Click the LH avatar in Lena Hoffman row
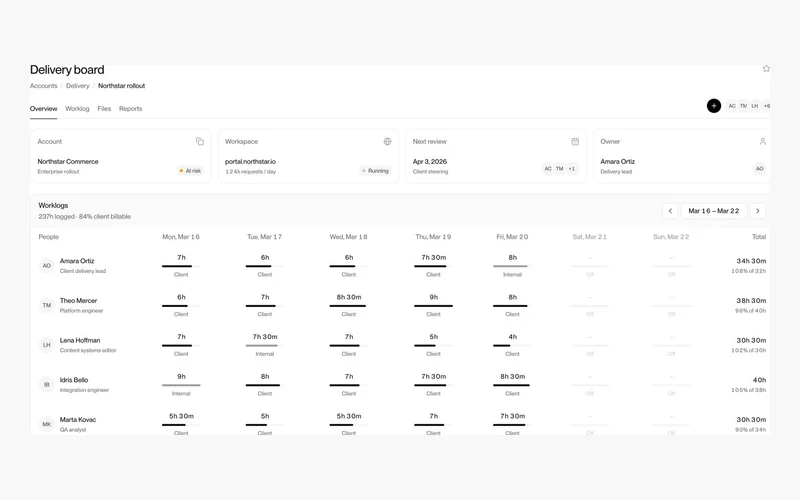The image size is (800, 500). pyautogui.click(x=46, y=345)
